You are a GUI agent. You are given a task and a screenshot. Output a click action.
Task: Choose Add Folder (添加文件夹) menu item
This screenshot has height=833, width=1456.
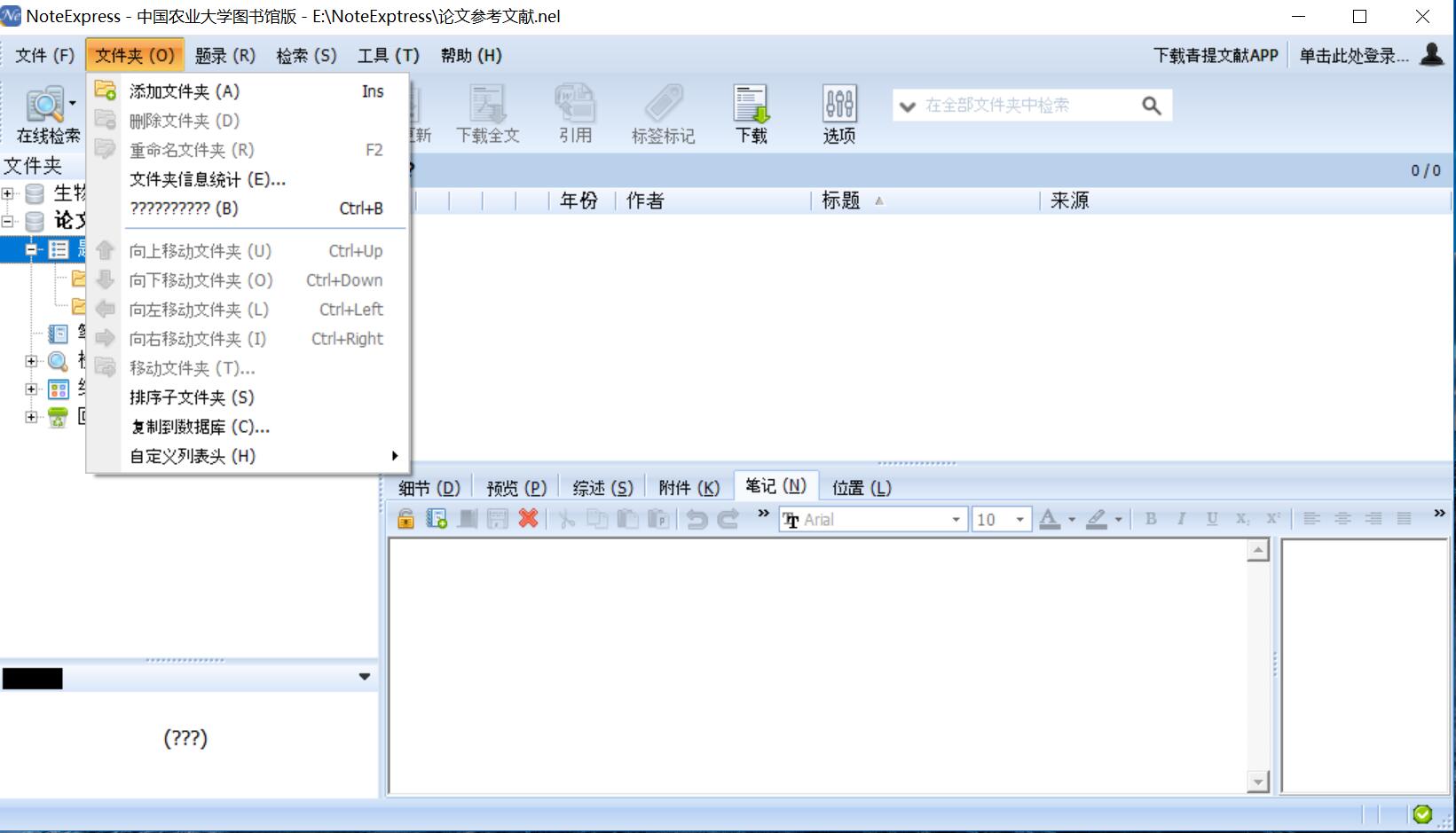tap(248, 91)
